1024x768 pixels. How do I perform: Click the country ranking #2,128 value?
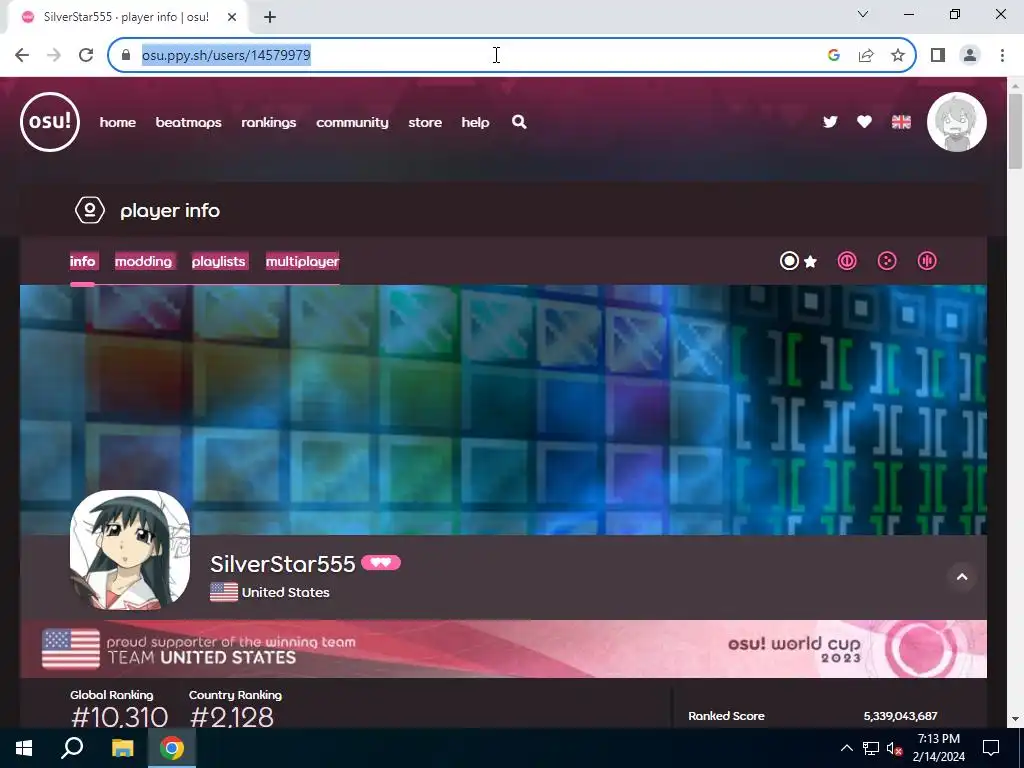pos(232,716)
